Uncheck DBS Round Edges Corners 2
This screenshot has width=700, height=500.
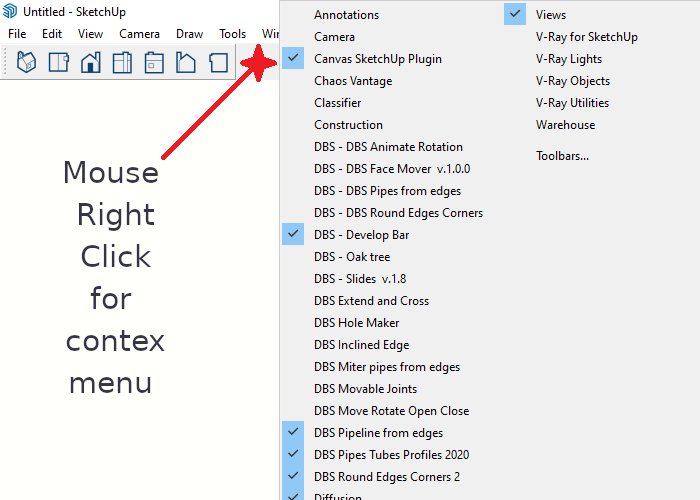(x=388, y=477)
